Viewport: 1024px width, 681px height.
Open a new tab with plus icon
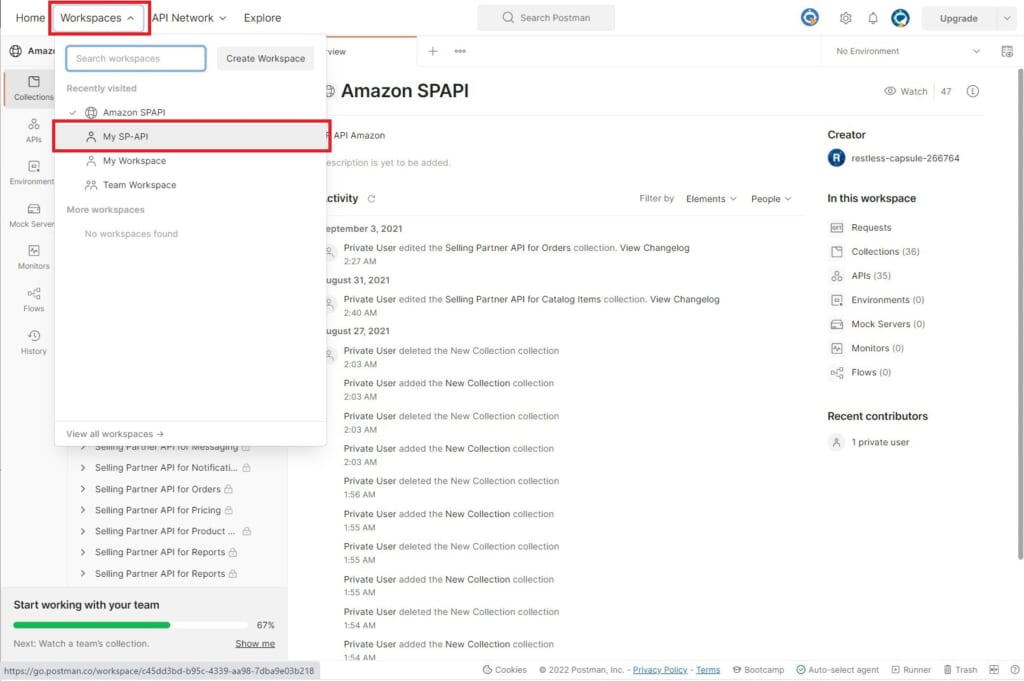coord(432,51)
